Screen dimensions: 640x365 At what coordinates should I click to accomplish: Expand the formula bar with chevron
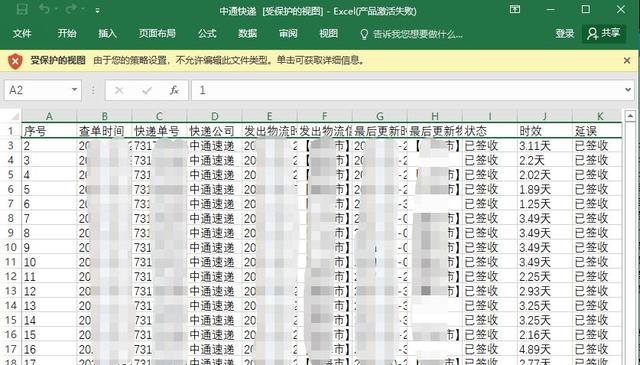628,90
